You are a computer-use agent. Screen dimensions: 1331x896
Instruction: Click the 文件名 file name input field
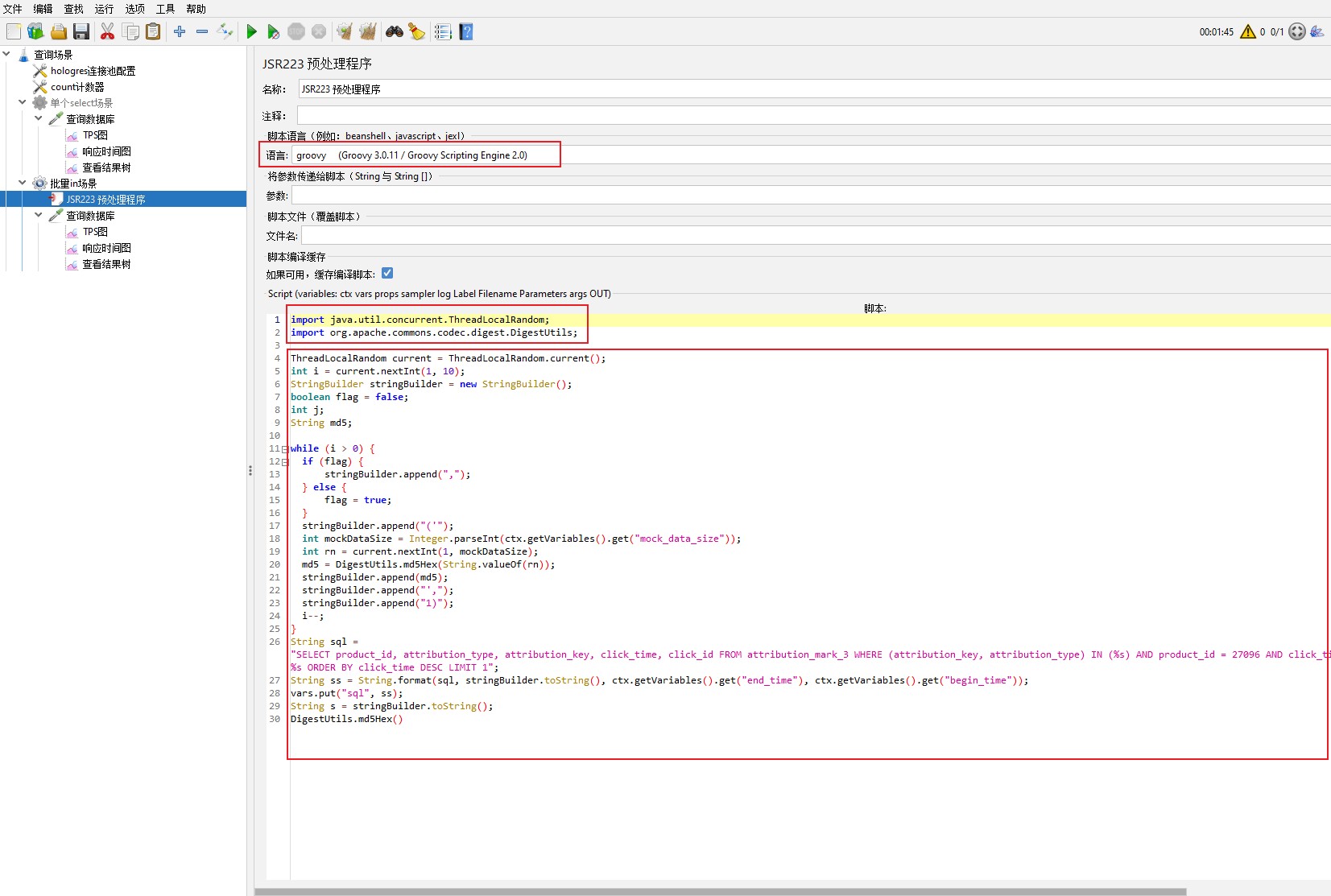[816, 236]
